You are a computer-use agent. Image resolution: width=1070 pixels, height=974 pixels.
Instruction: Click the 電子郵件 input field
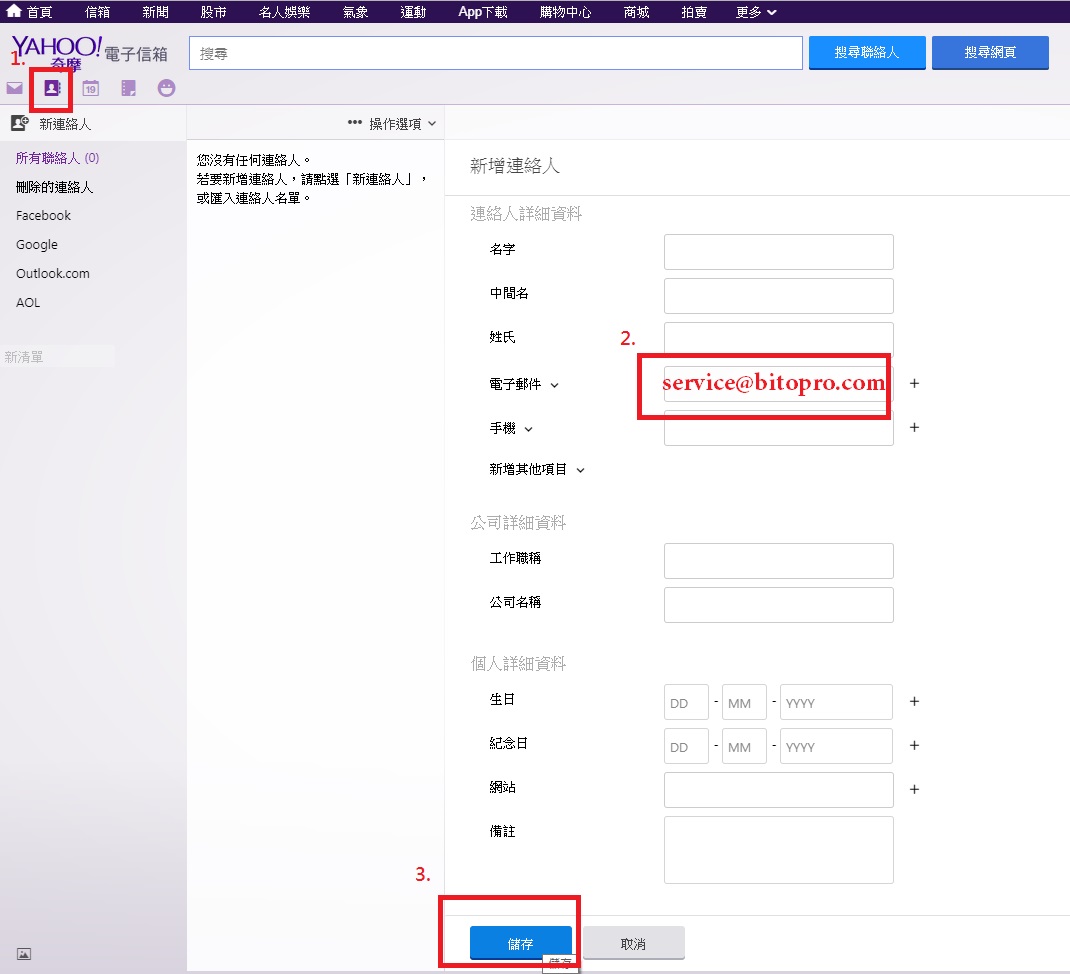click(779, 384)
